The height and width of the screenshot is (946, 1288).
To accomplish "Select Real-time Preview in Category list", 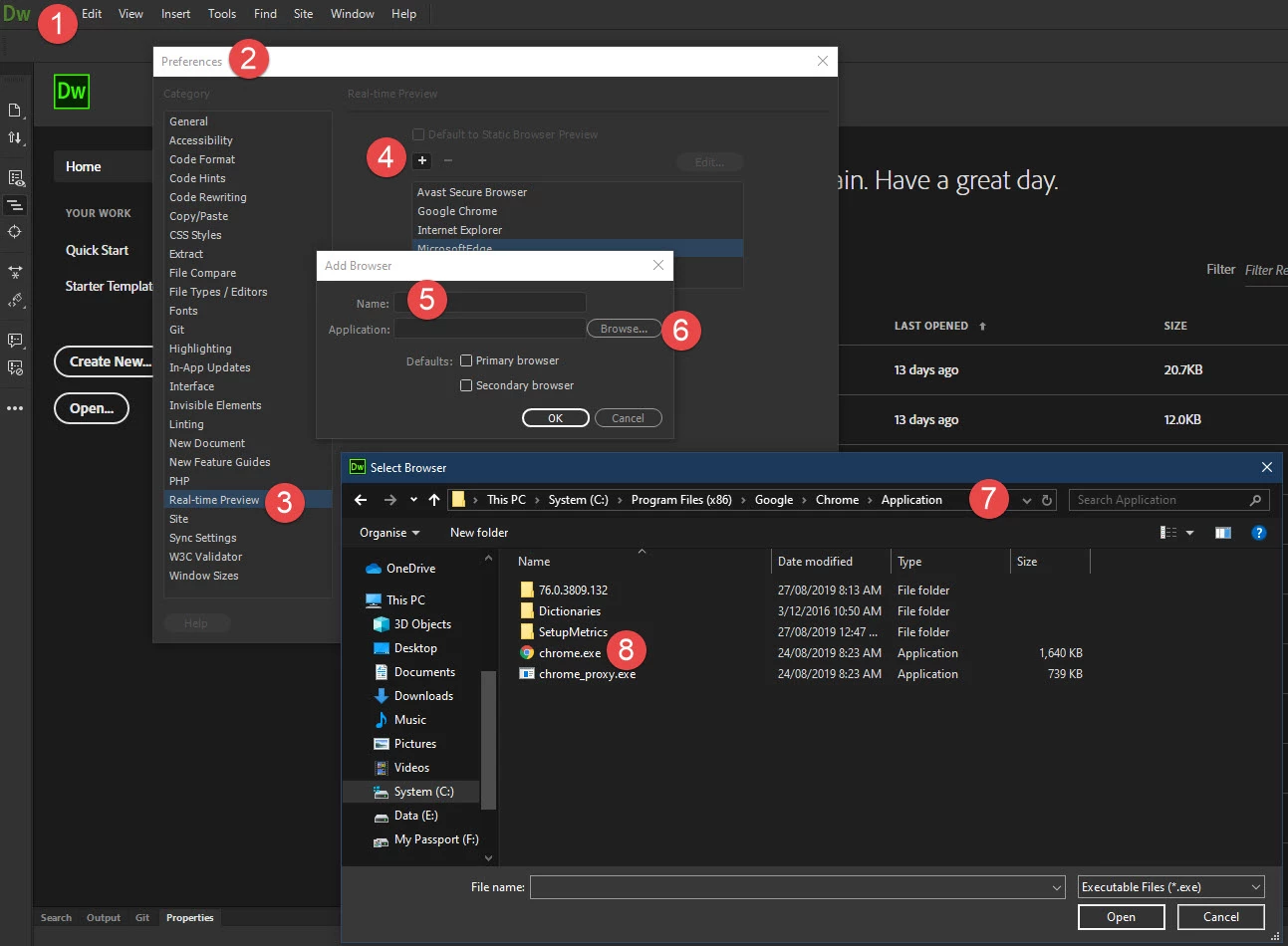I will [x=249, y=500].
